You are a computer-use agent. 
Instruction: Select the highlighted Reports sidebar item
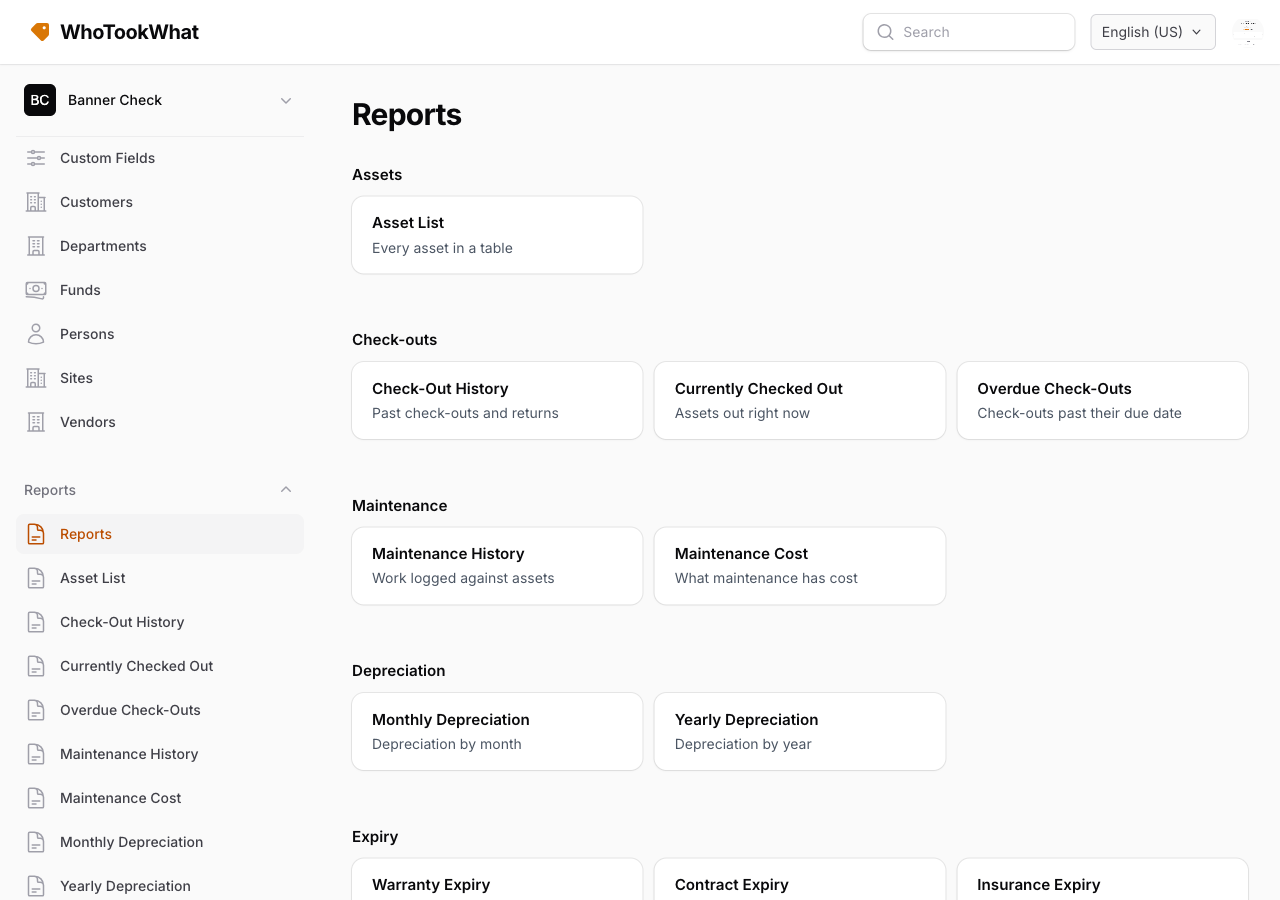[160, 534]
